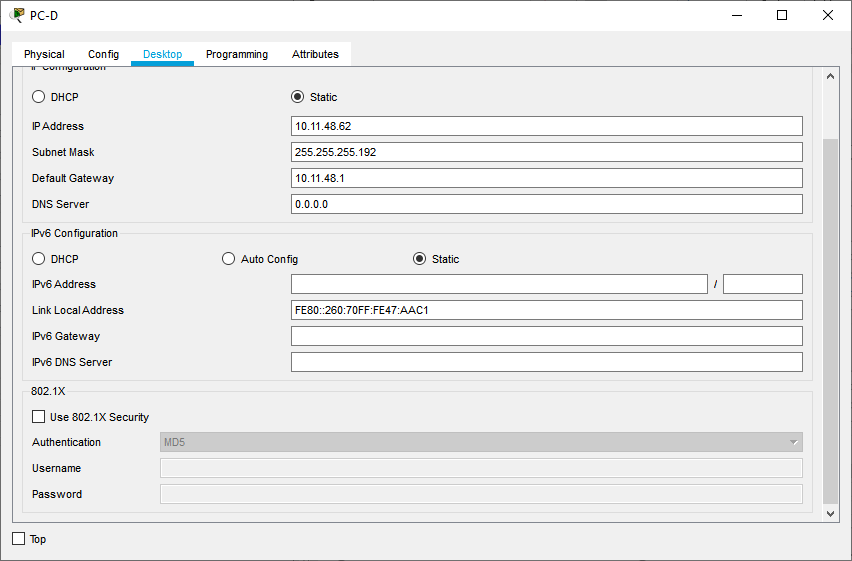852x561 pixels.
Task: Select Auto Config for IPv6
Action: pyautogui.click(x=229, y=259)
